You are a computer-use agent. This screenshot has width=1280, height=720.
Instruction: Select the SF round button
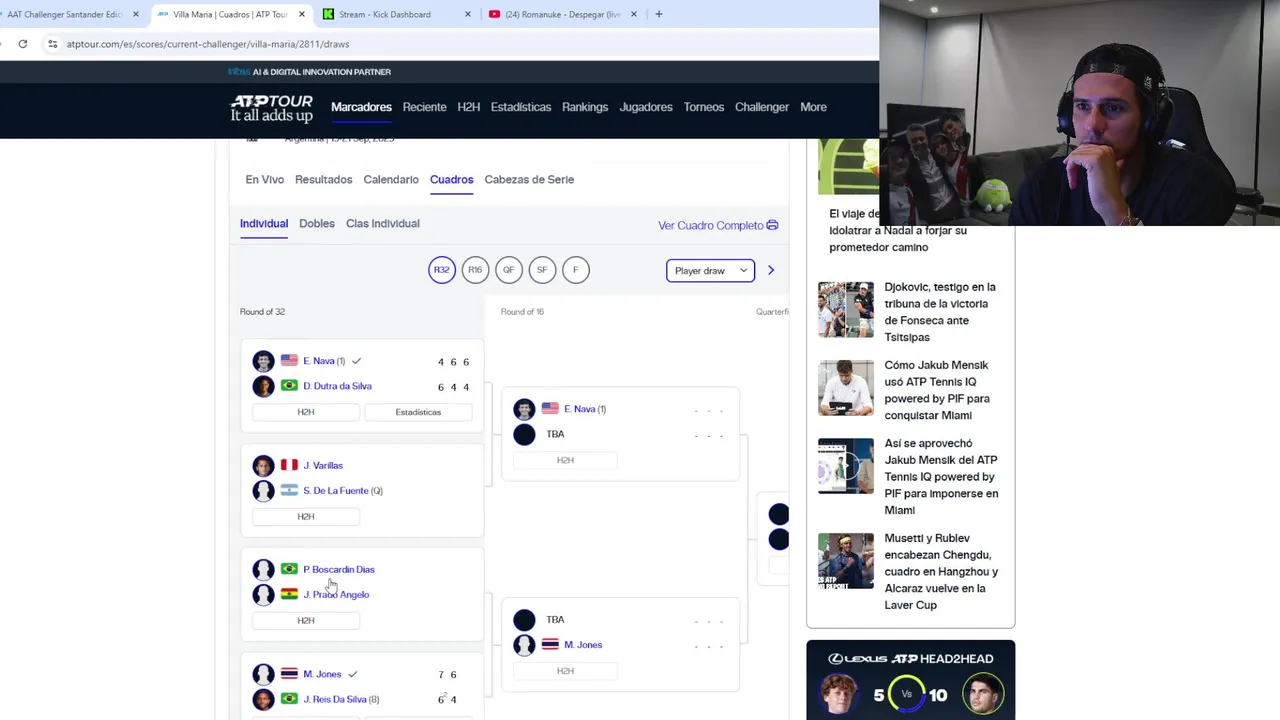tap(542, 270)
